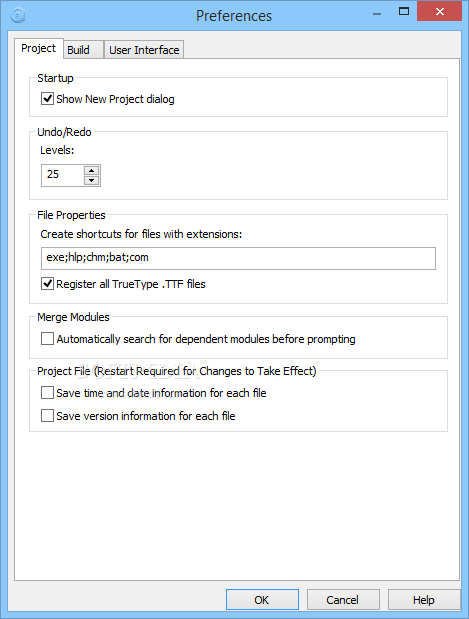Maximize the Preferences window
Viewport: 469px width, 619px height.
click(404, 11)
